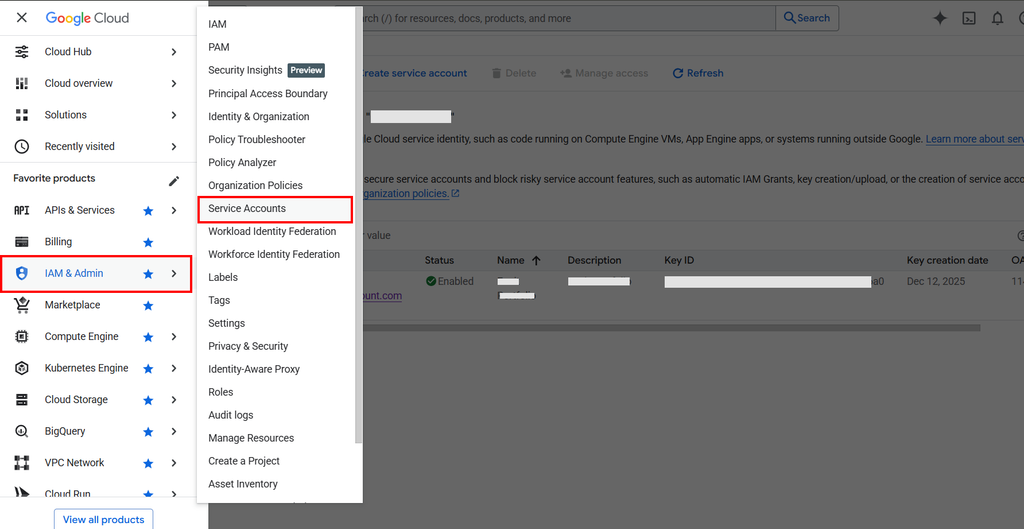Unpin APIs & Services favorite star
The height and width of the screenshot is (529, 1024).
tap(148, 210)
